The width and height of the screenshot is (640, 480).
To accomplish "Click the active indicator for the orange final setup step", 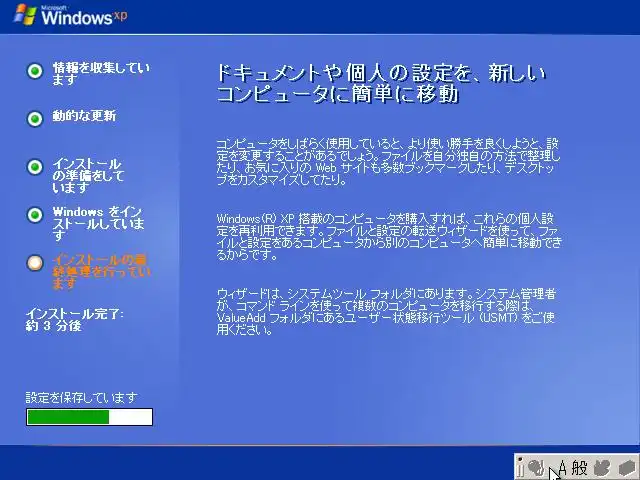I will tap(35, 263).
